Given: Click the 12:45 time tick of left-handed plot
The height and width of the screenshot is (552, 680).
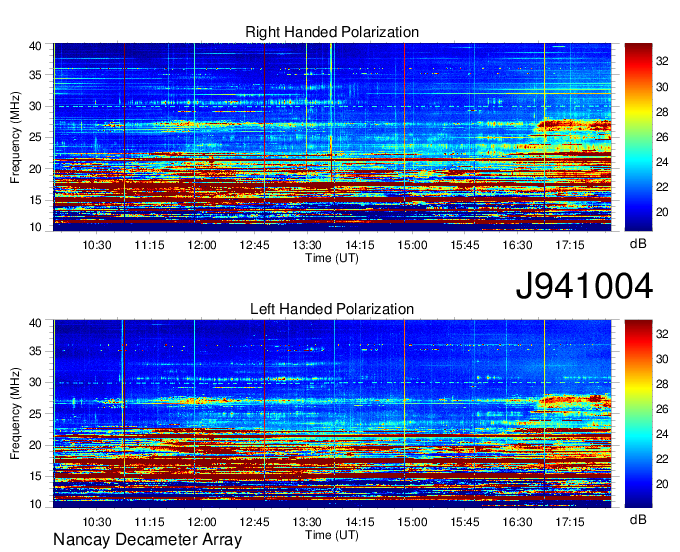Looking at the screenshot, I should tap(255, 522).
